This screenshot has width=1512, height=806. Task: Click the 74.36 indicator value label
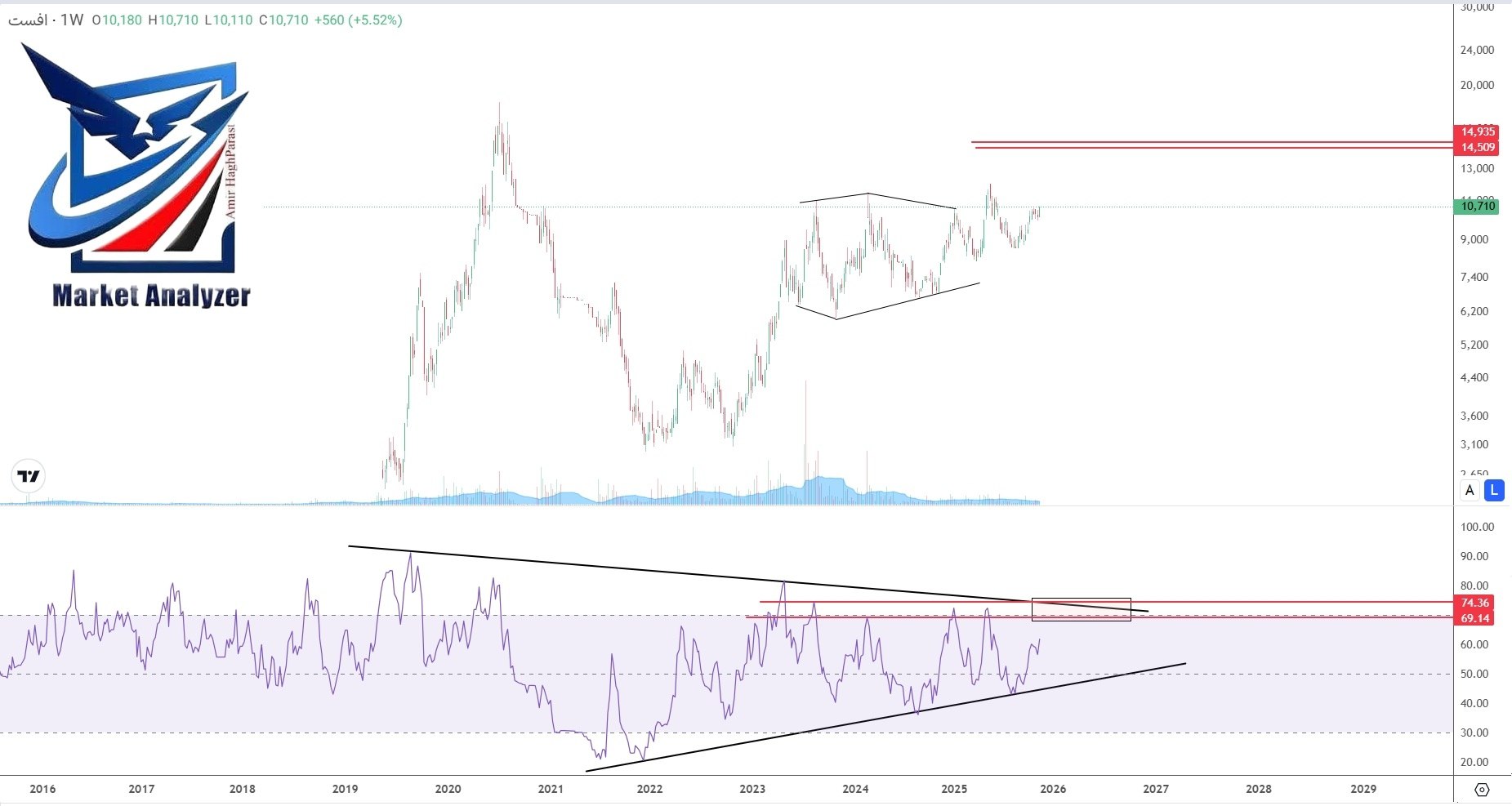1478,601
